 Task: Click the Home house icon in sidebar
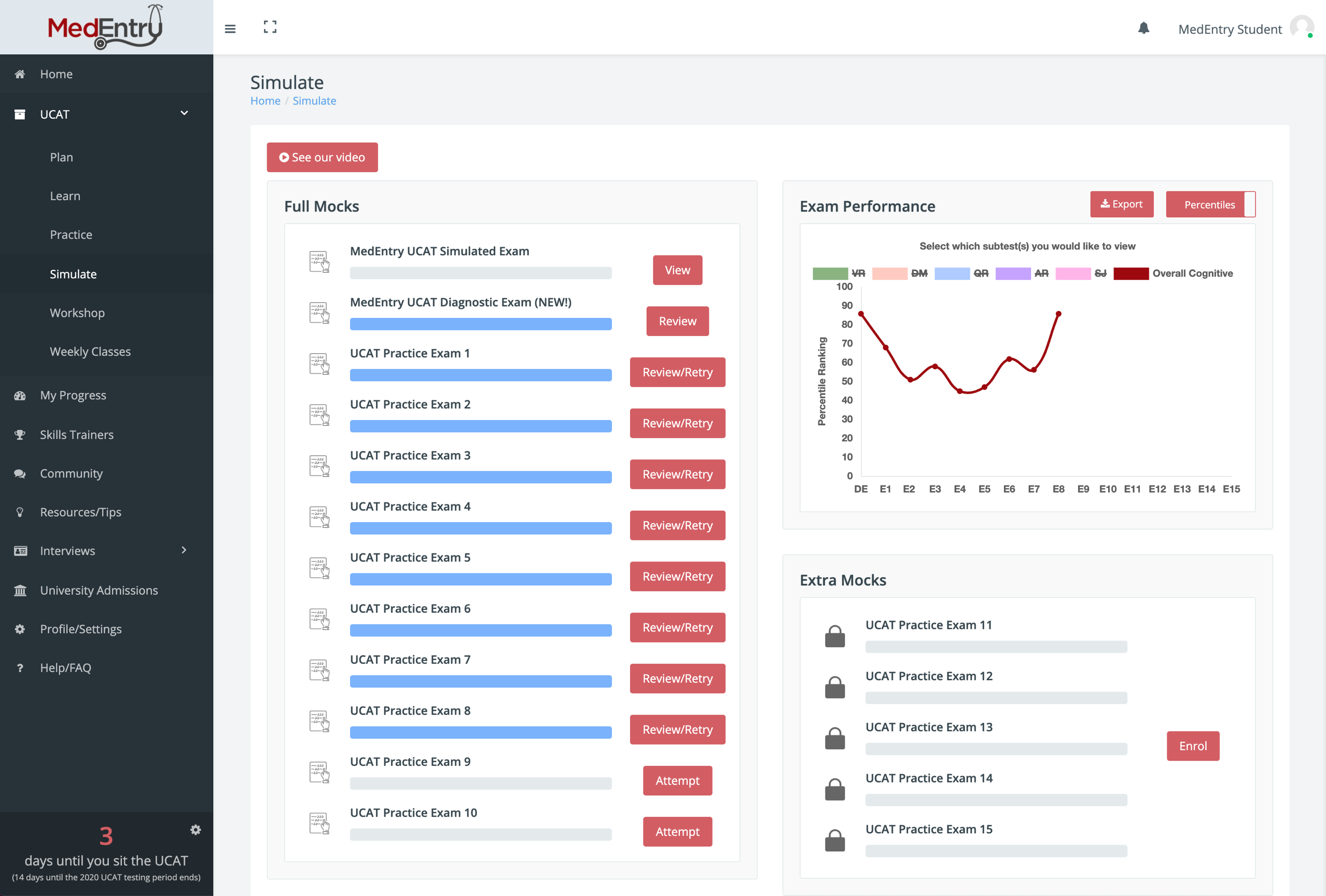click(x=20, y=74)
